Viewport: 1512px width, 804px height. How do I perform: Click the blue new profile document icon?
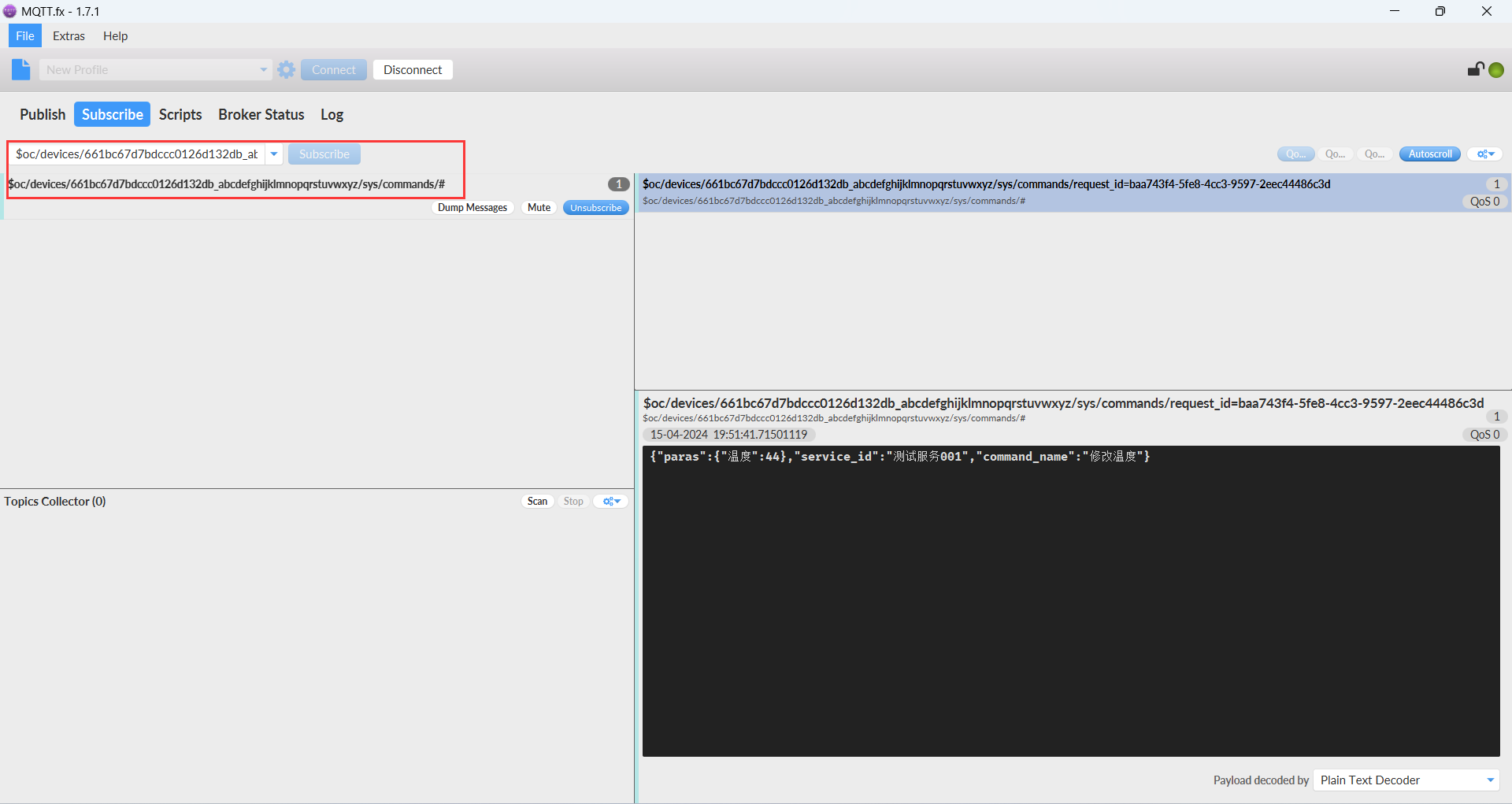(x=21, y=69)
